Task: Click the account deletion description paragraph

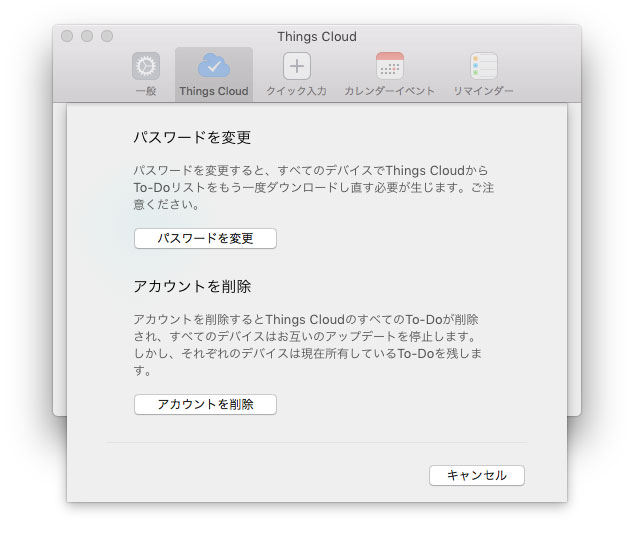Action: [x=308, y=345]
